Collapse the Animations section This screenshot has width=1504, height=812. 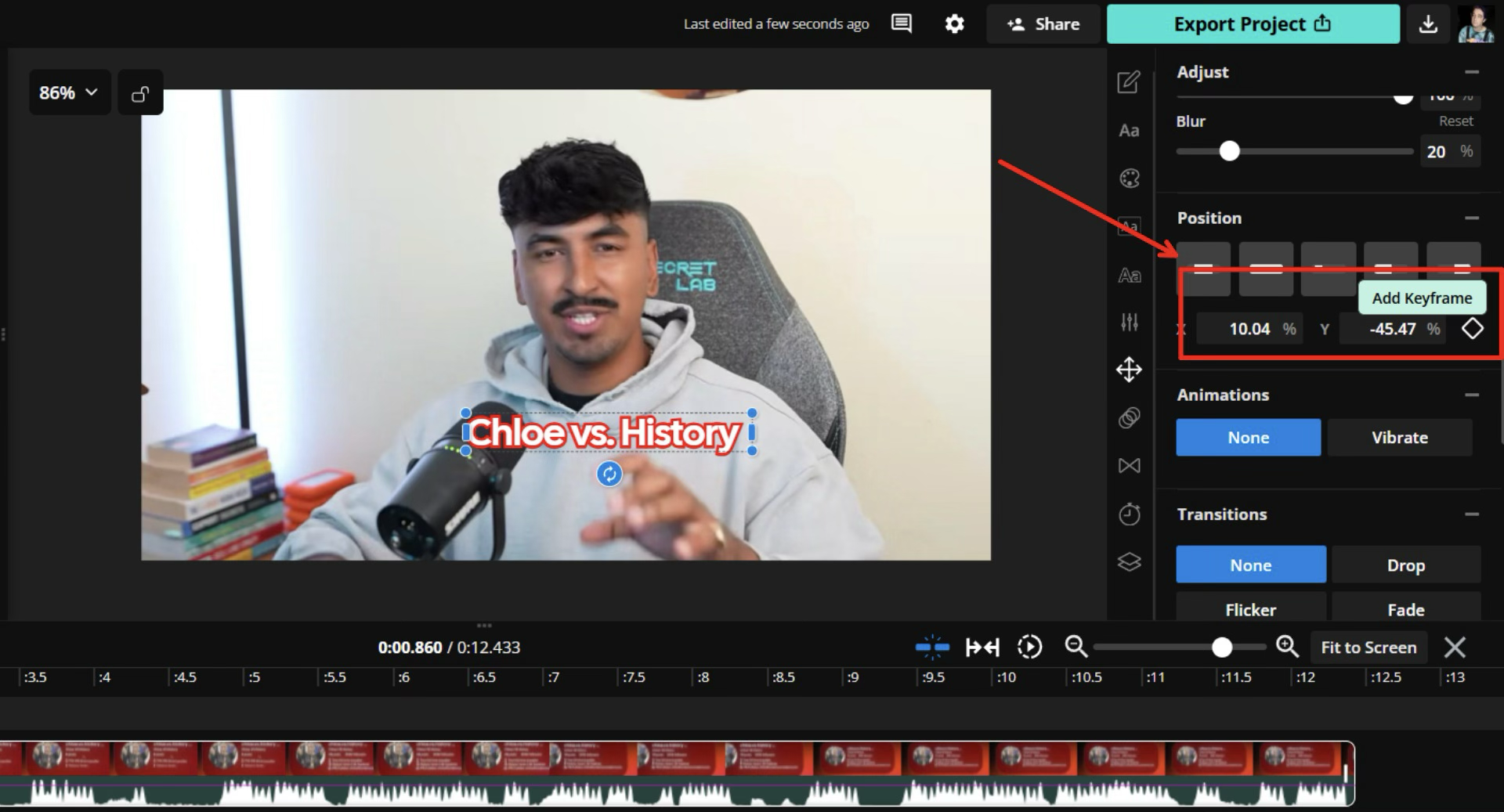pyautogui.click(x=1472, y=395)
